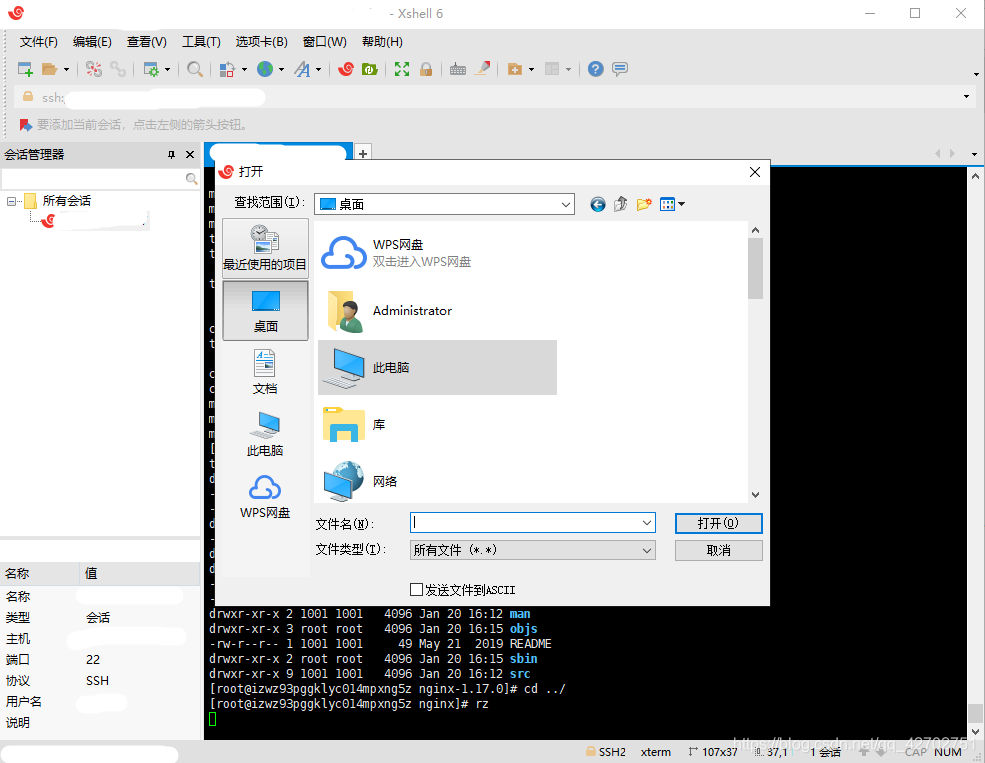985x763 pixels.
Task: Open the 文件(F) menu
Action: 38,41
